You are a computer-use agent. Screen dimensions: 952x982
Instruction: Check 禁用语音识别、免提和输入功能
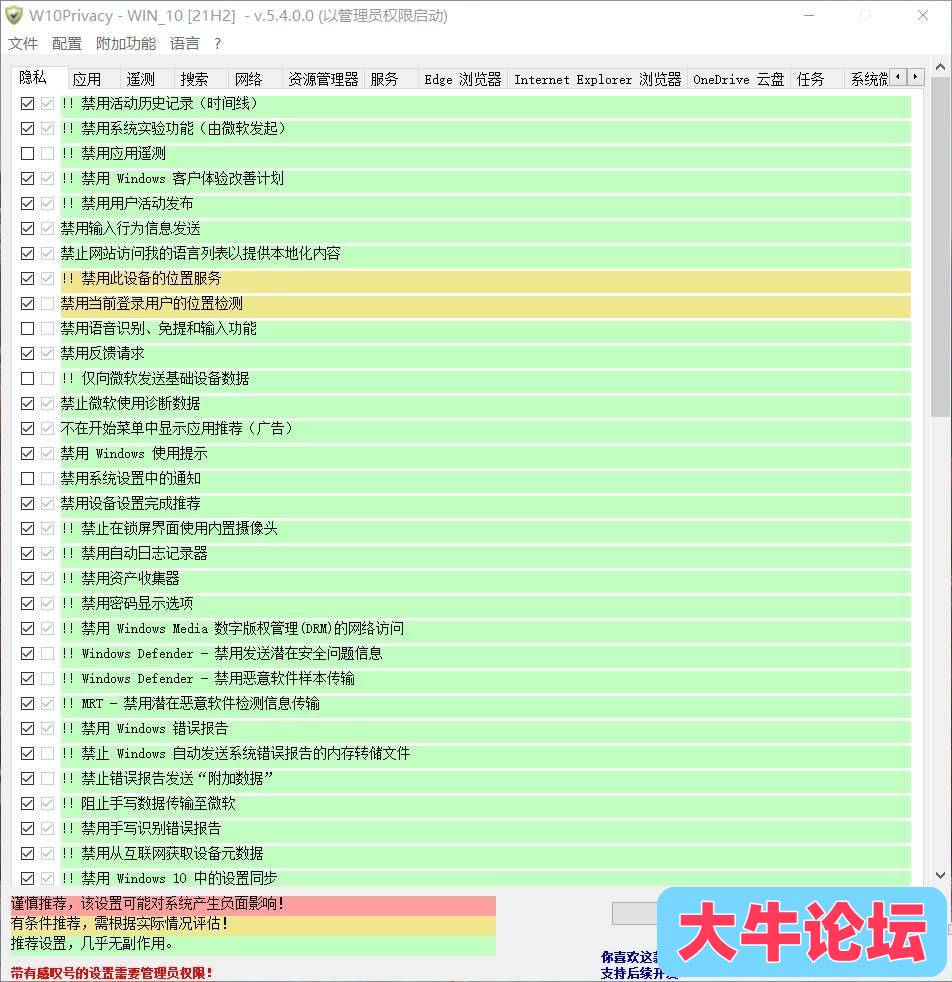point(28,329)
